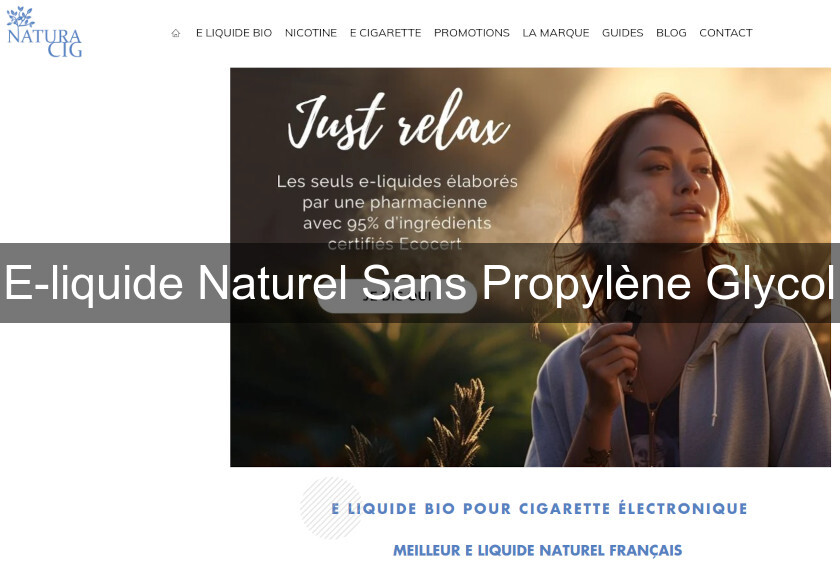Open the E LIQUIDE BIO menu
840x567 pixels.
click(x=234, y=33)
